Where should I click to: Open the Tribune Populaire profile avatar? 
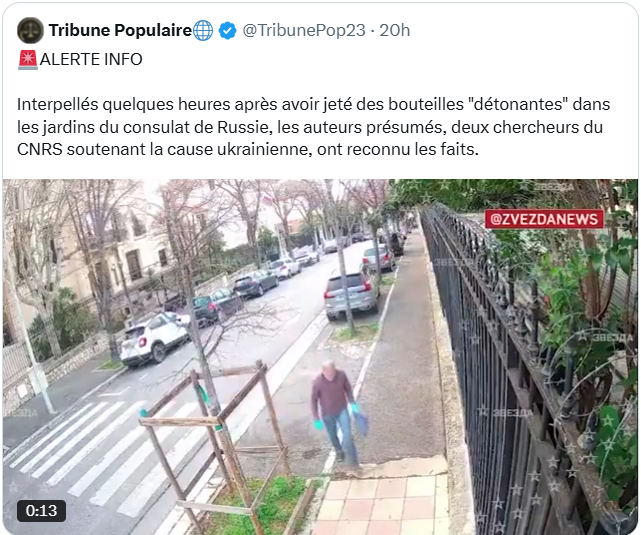click(30, 30)
